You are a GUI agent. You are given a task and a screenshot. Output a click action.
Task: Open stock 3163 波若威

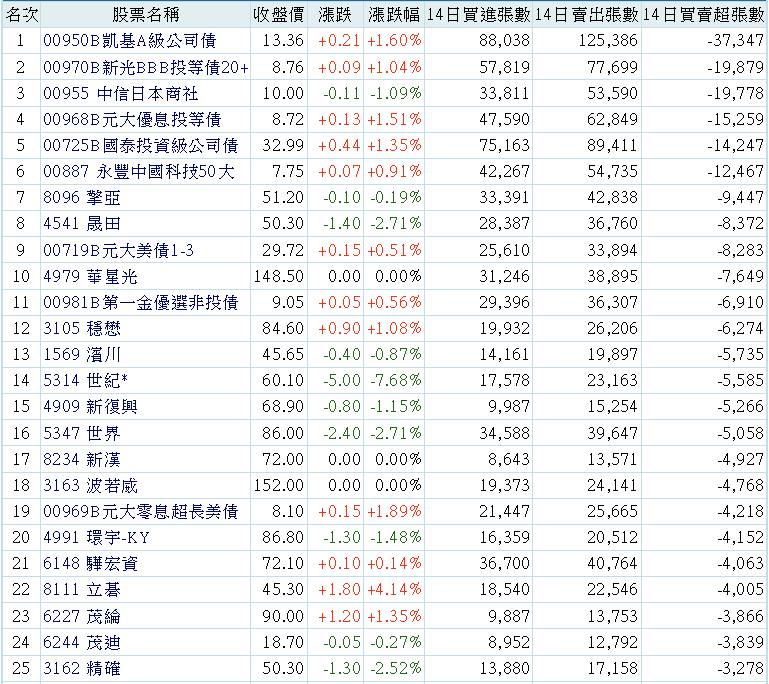90,485
